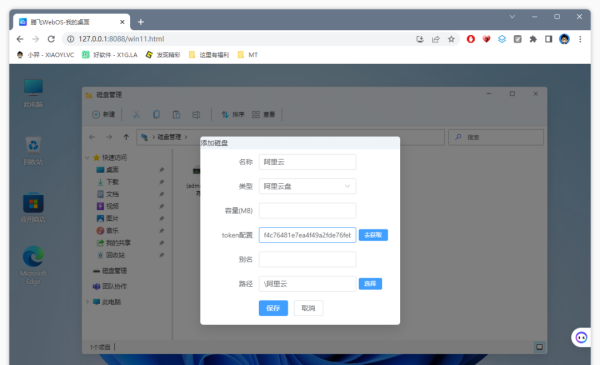Open the MT bookmark folder
The width and height of the screenshot is (600, 365).
pos(248,55)
